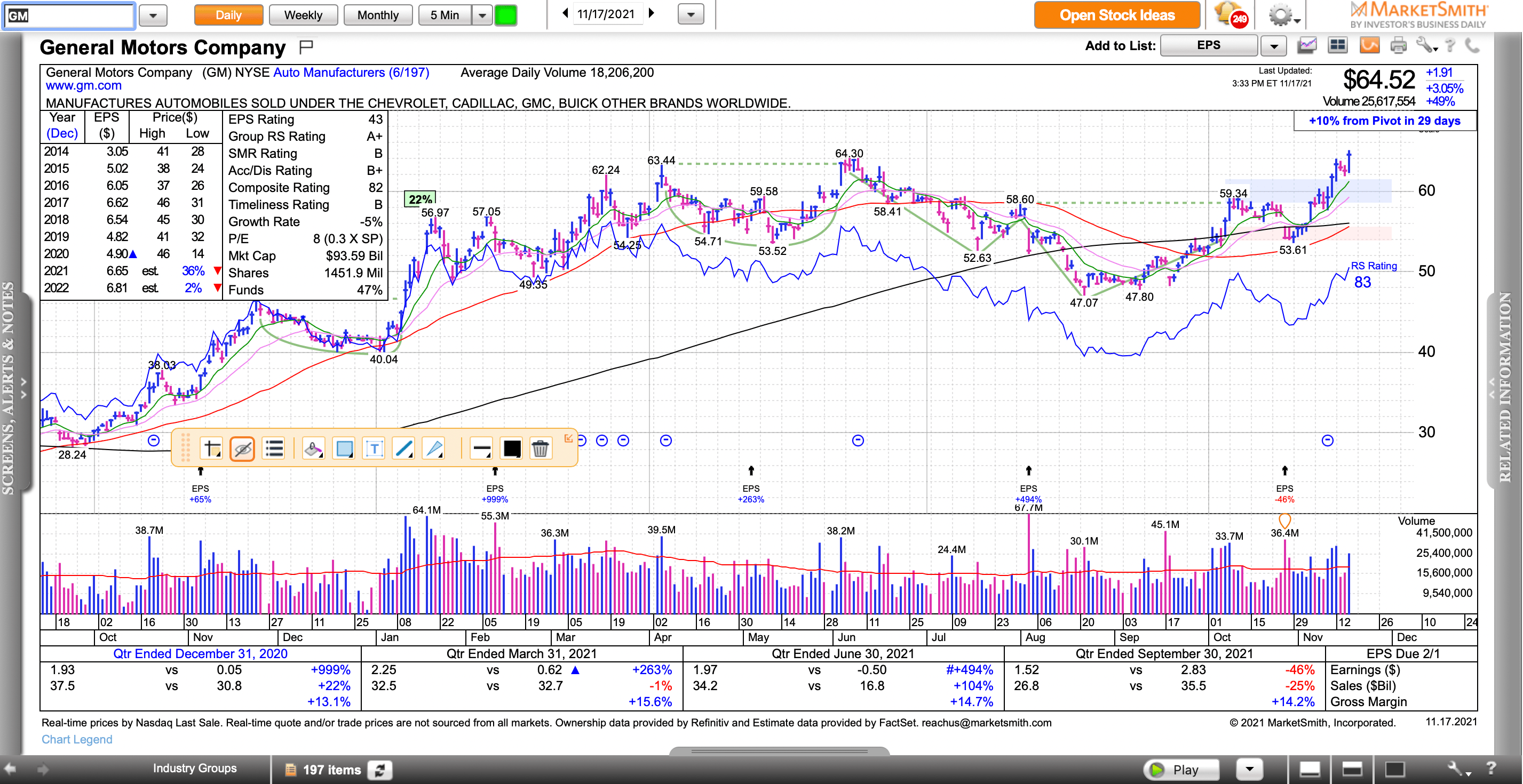Click Open Stock Ideas button
This screenshot has height=784, width=1523.
tap(1117, 15)
